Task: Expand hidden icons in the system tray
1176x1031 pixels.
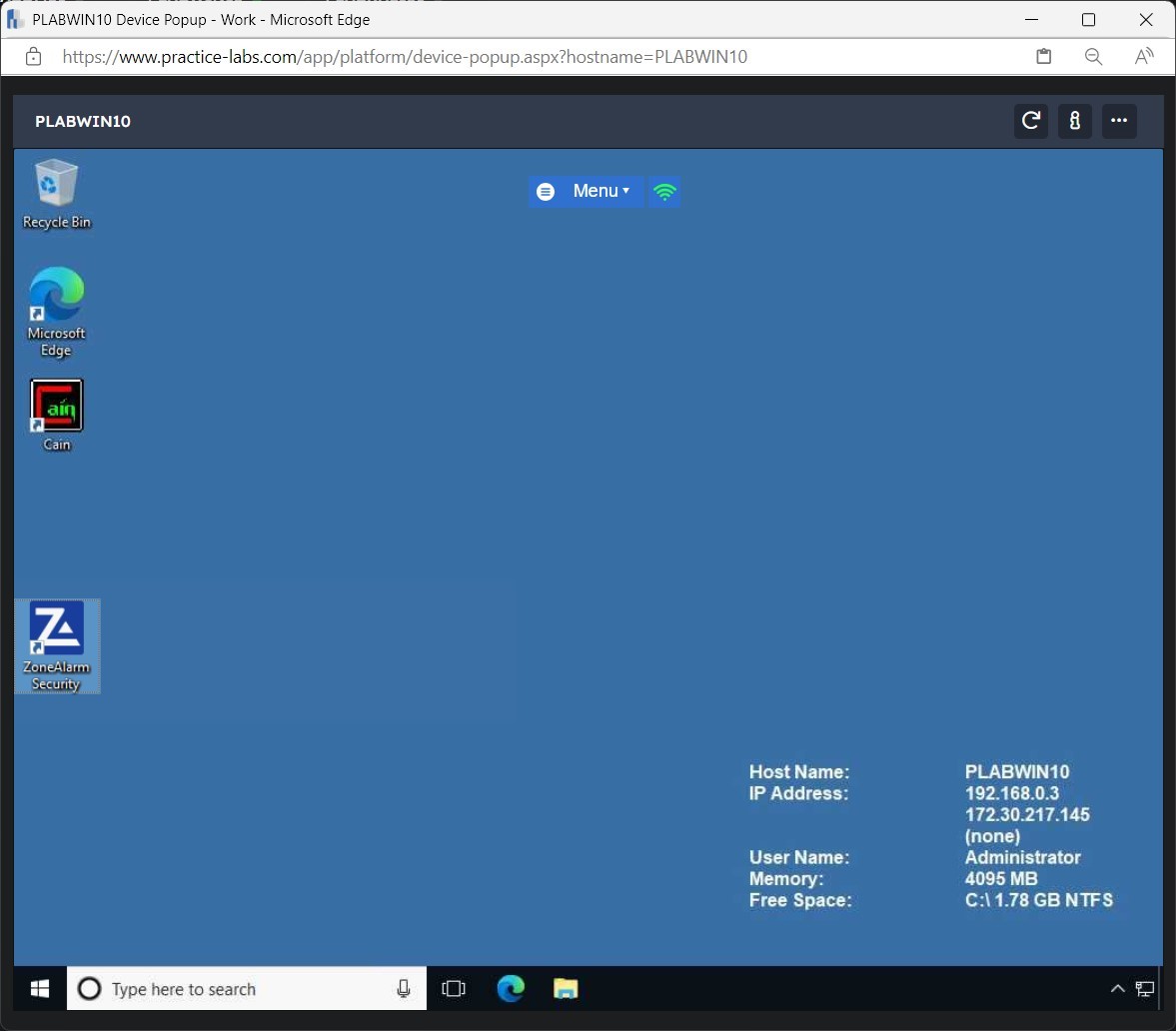Action: point(1117,988)
